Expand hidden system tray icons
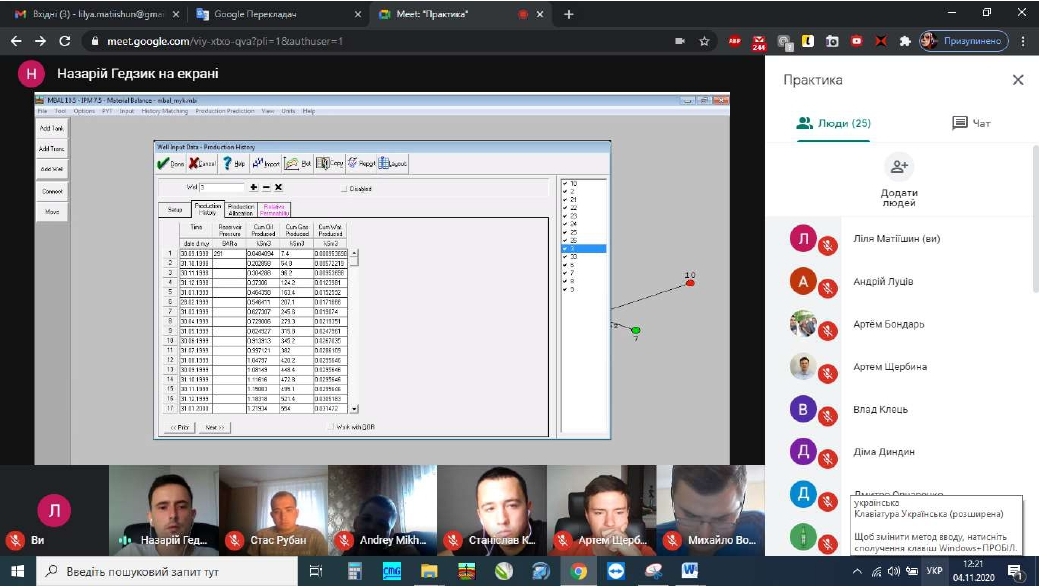Image resolution: width=1047 pixels, height=588 pixels. tap(857, 572)
